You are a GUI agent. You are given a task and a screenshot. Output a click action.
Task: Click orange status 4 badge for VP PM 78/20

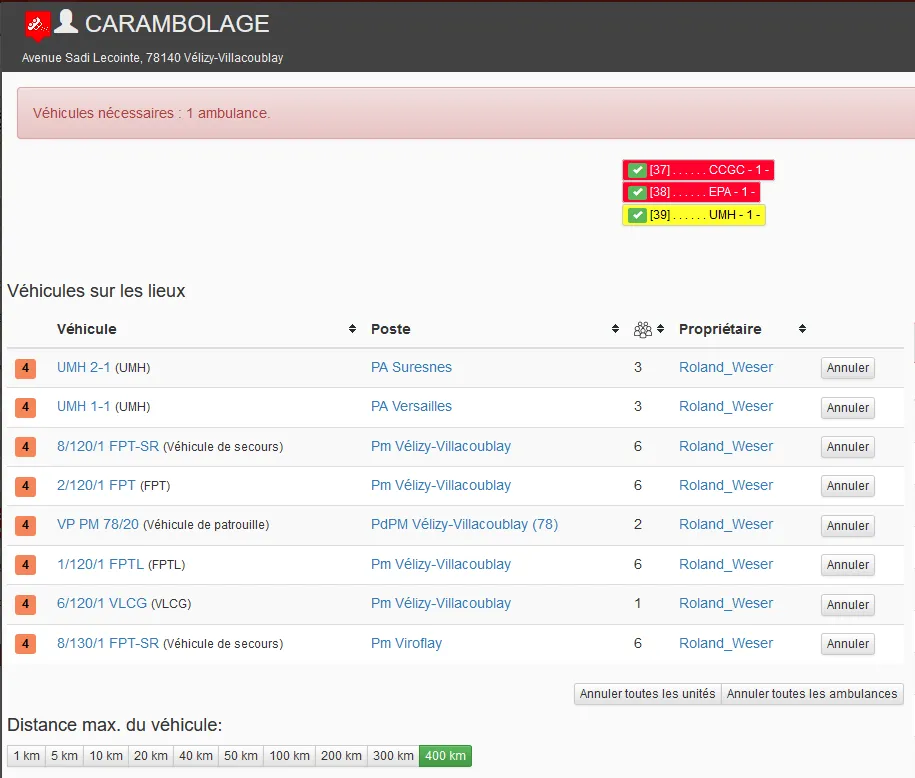pyautogui.click(x=25, y=525)
